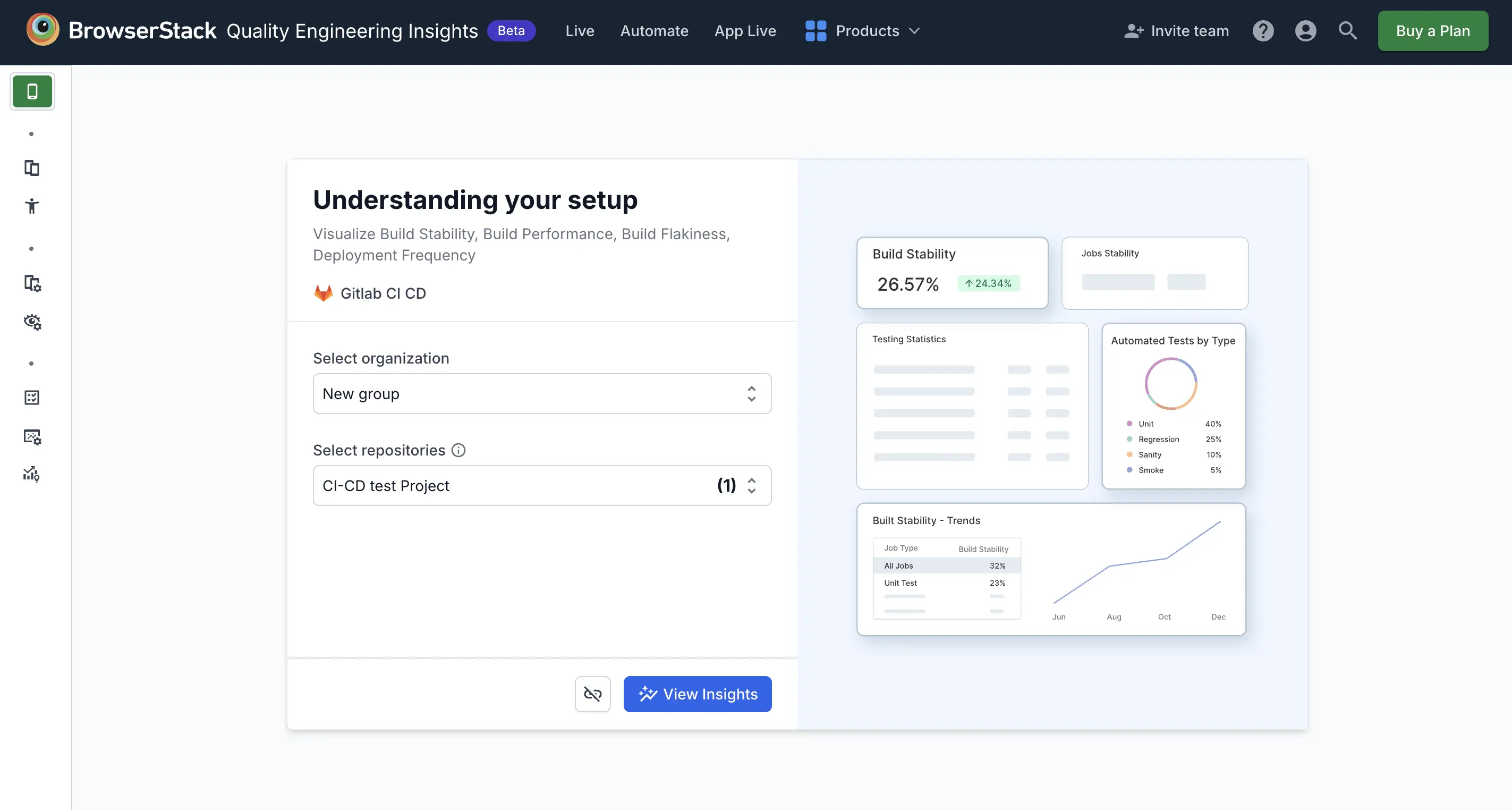
Task: Click the Regression 25% legend entry
Action: [x=1174, y=440]
